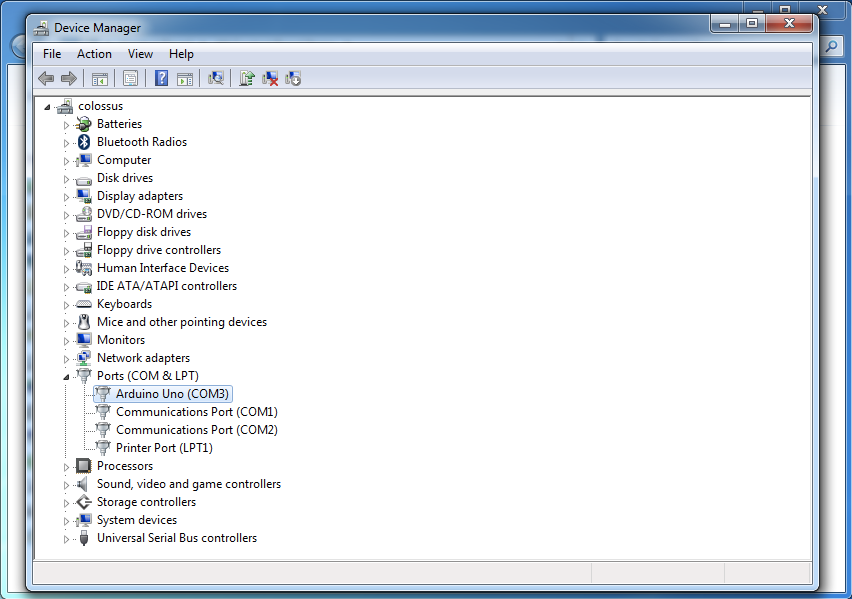This screenshot has height=599, width=852.
Task: Click the Uninstall device icon with red X
Action: [270, 78]
